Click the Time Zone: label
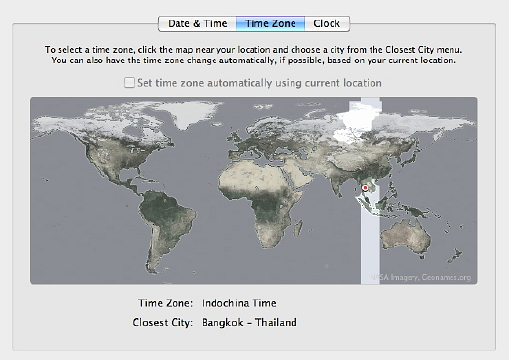The image size is (509, 360). click(x=165, y=303)
